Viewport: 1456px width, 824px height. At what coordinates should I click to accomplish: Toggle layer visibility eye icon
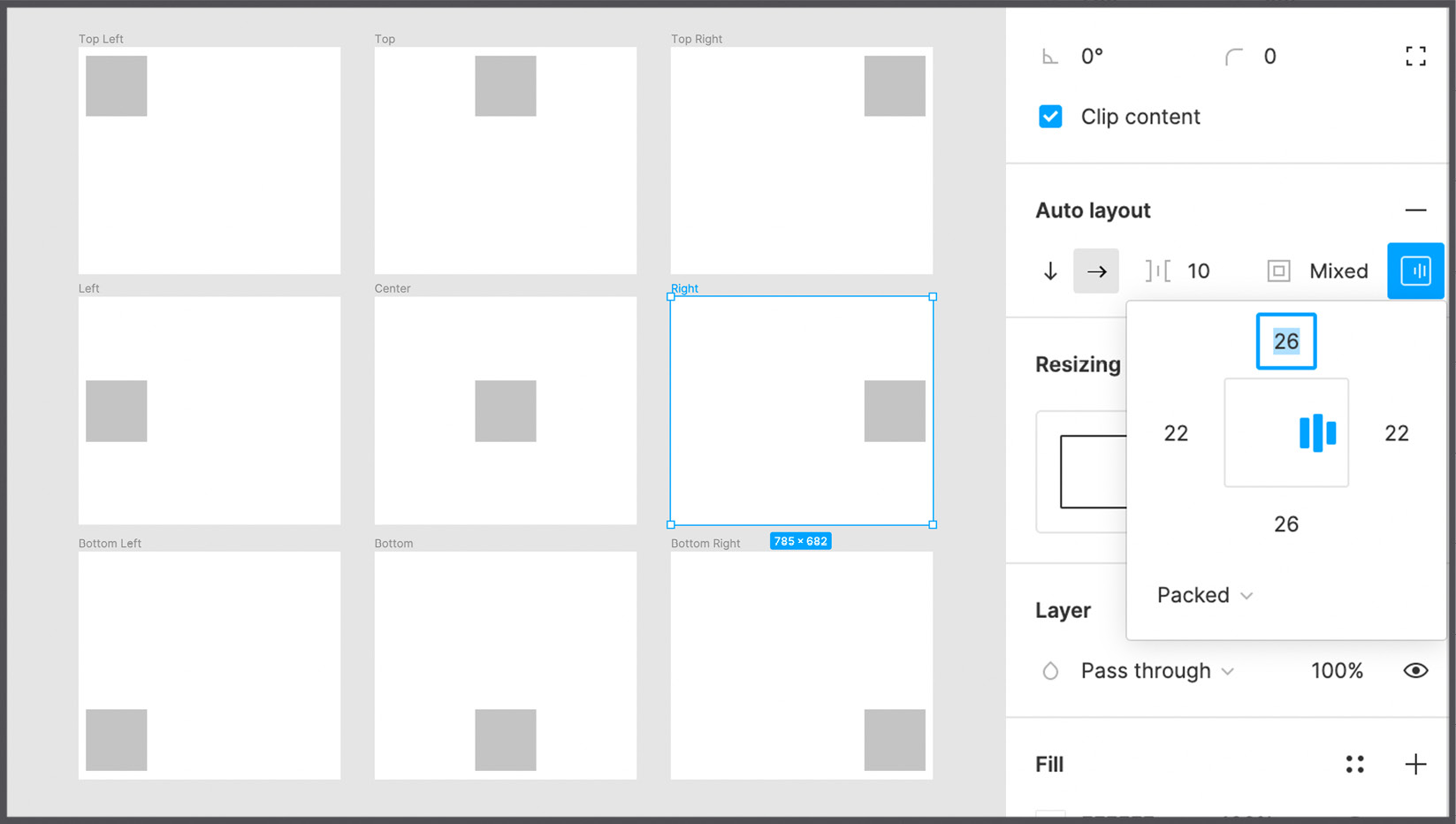tap(1415, 671)
